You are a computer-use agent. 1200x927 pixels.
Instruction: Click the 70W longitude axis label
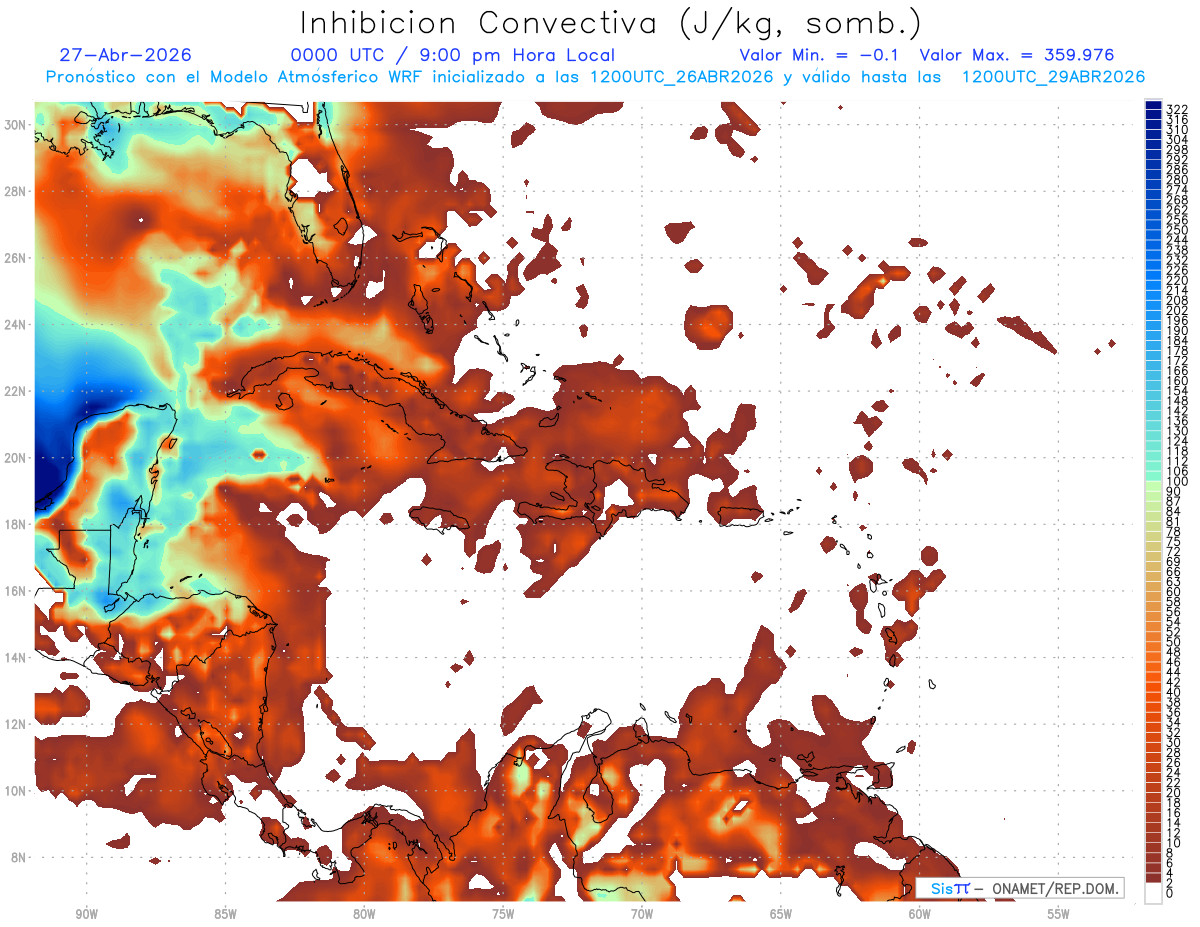642,914
